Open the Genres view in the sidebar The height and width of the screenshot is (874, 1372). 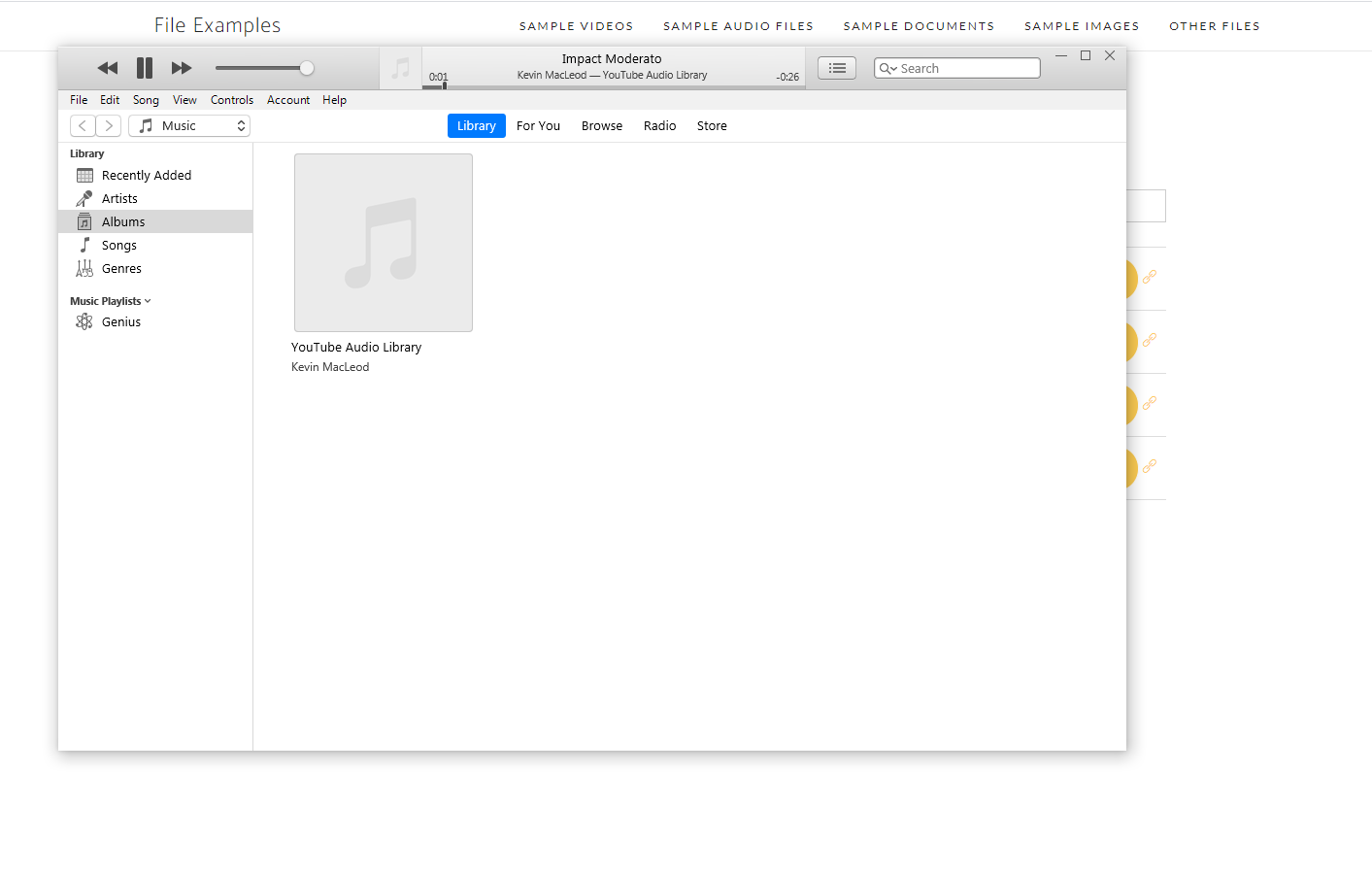(x=121, y=269)
